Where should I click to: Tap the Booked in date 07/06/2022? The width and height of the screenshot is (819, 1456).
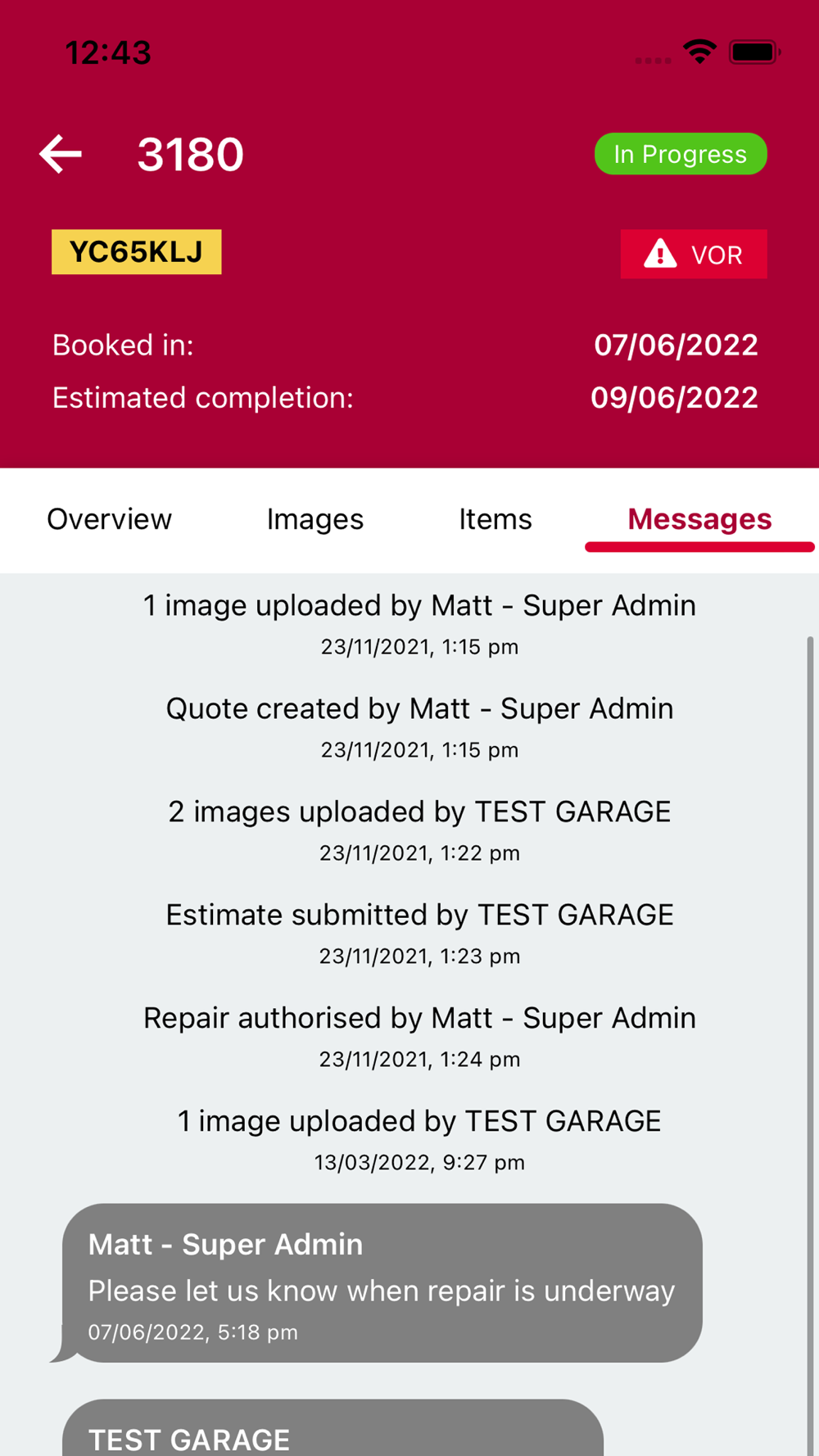(x=676, y=345)
